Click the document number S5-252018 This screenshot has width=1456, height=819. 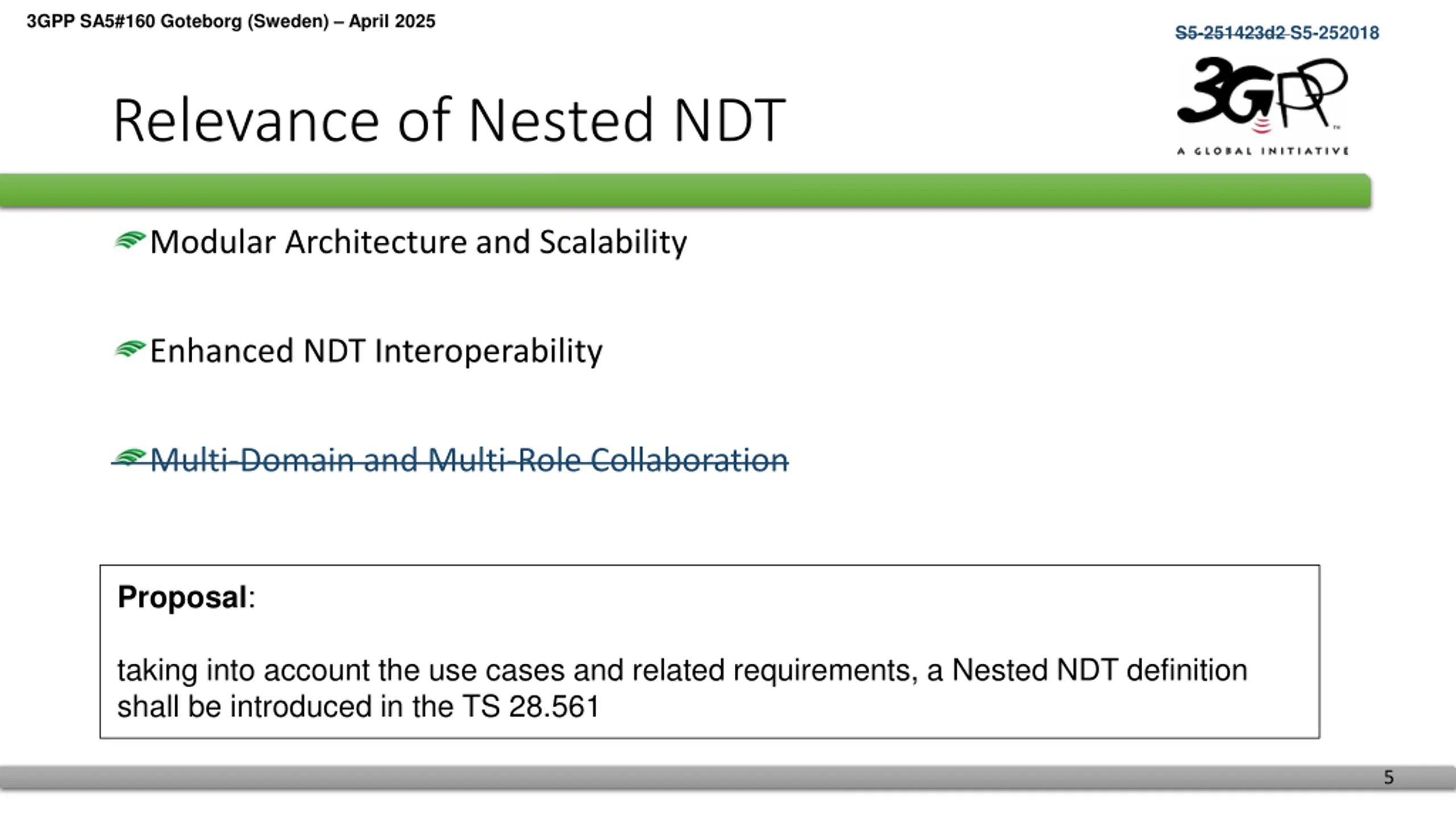click(1334, 33)
